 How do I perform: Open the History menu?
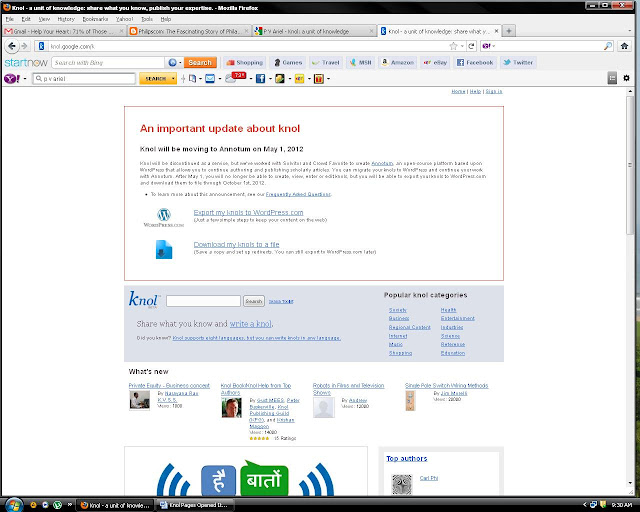[66, 19]
